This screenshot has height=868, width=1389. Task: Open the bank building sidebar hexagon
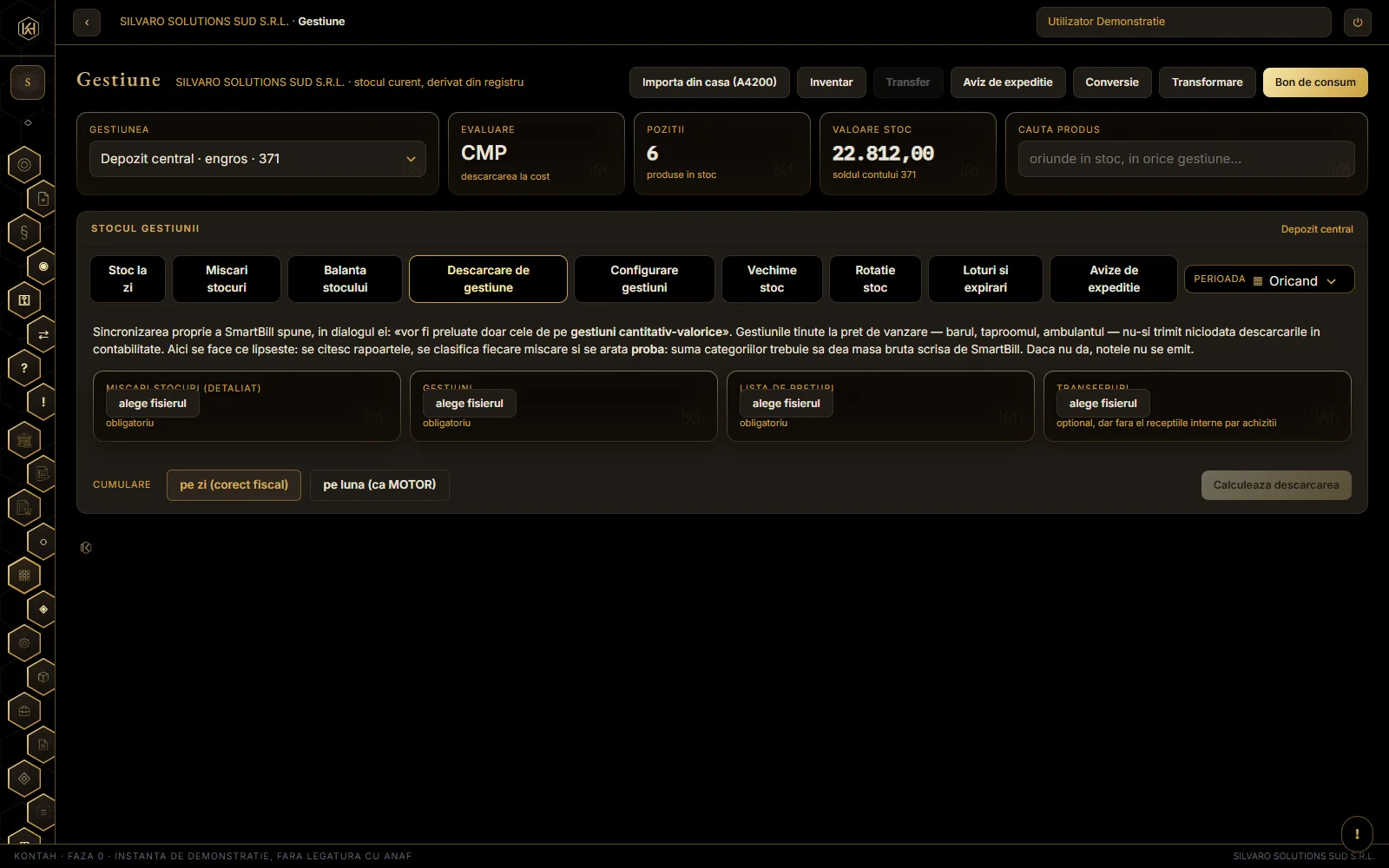point(24,440)
